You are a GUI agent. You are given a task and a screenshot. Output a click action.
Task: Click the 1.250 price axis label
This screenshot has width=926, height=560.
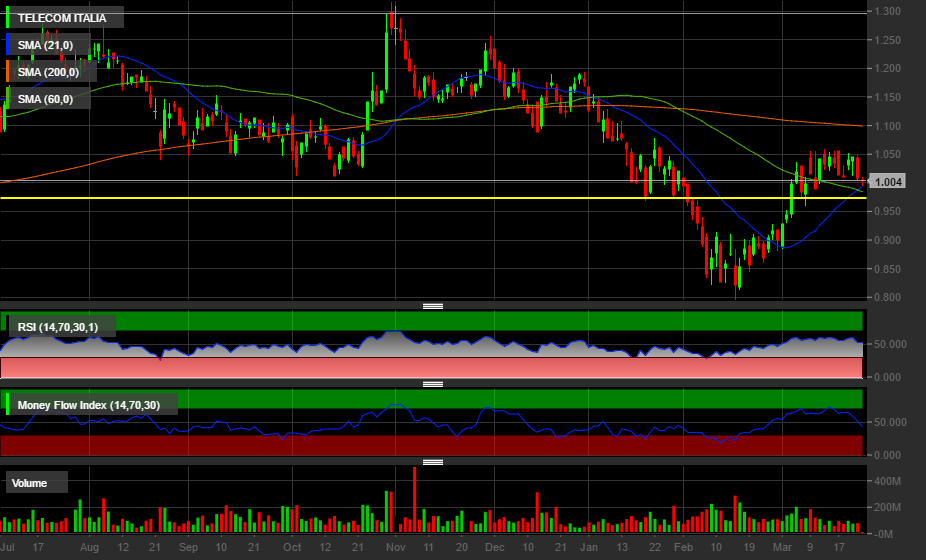coord(888,40)
